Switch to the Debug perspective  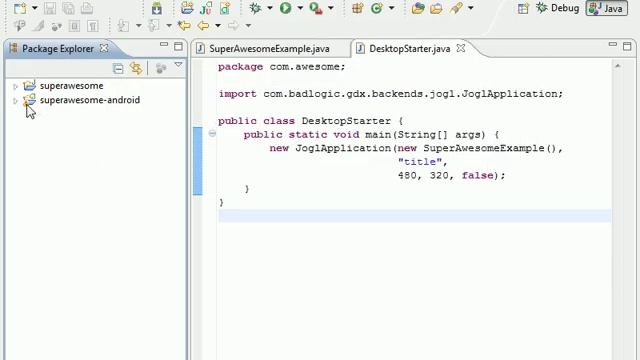(x=558, y=8)
